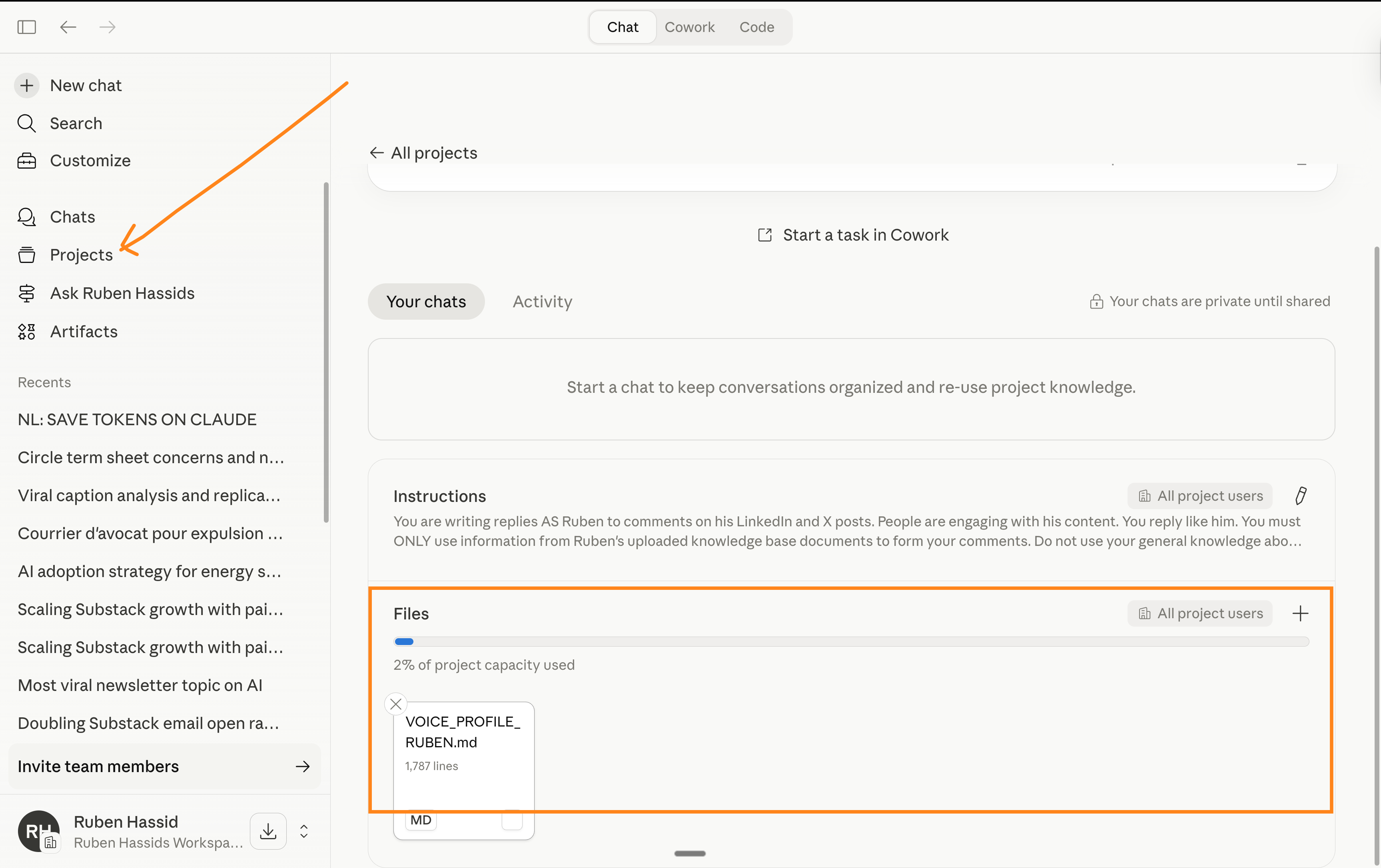This screenshot has height=868, width=1381.
Task: Open Search in the sidebar
Action: click(75, 123)
